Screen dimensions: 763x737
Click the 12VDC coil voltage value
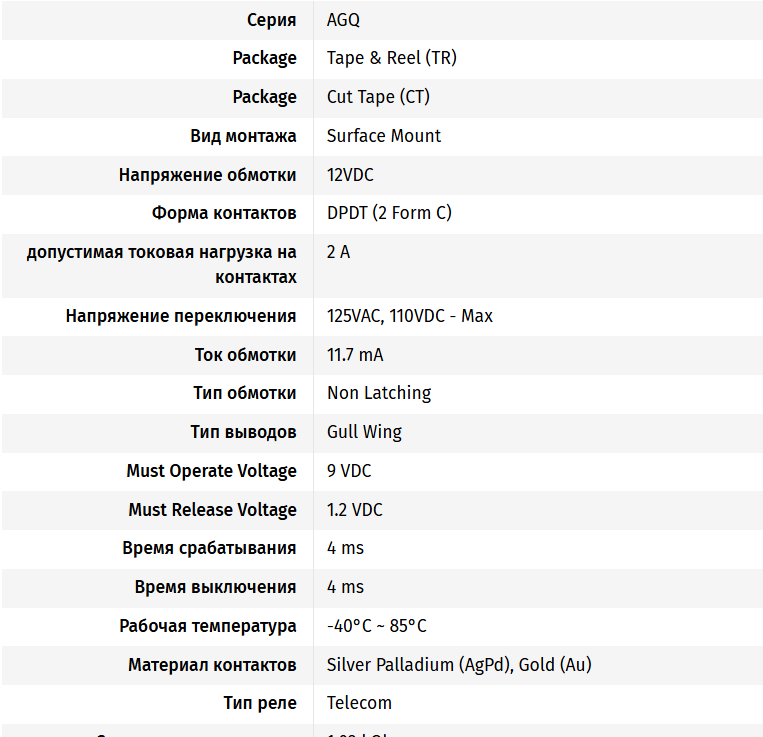tap(350, 175)
